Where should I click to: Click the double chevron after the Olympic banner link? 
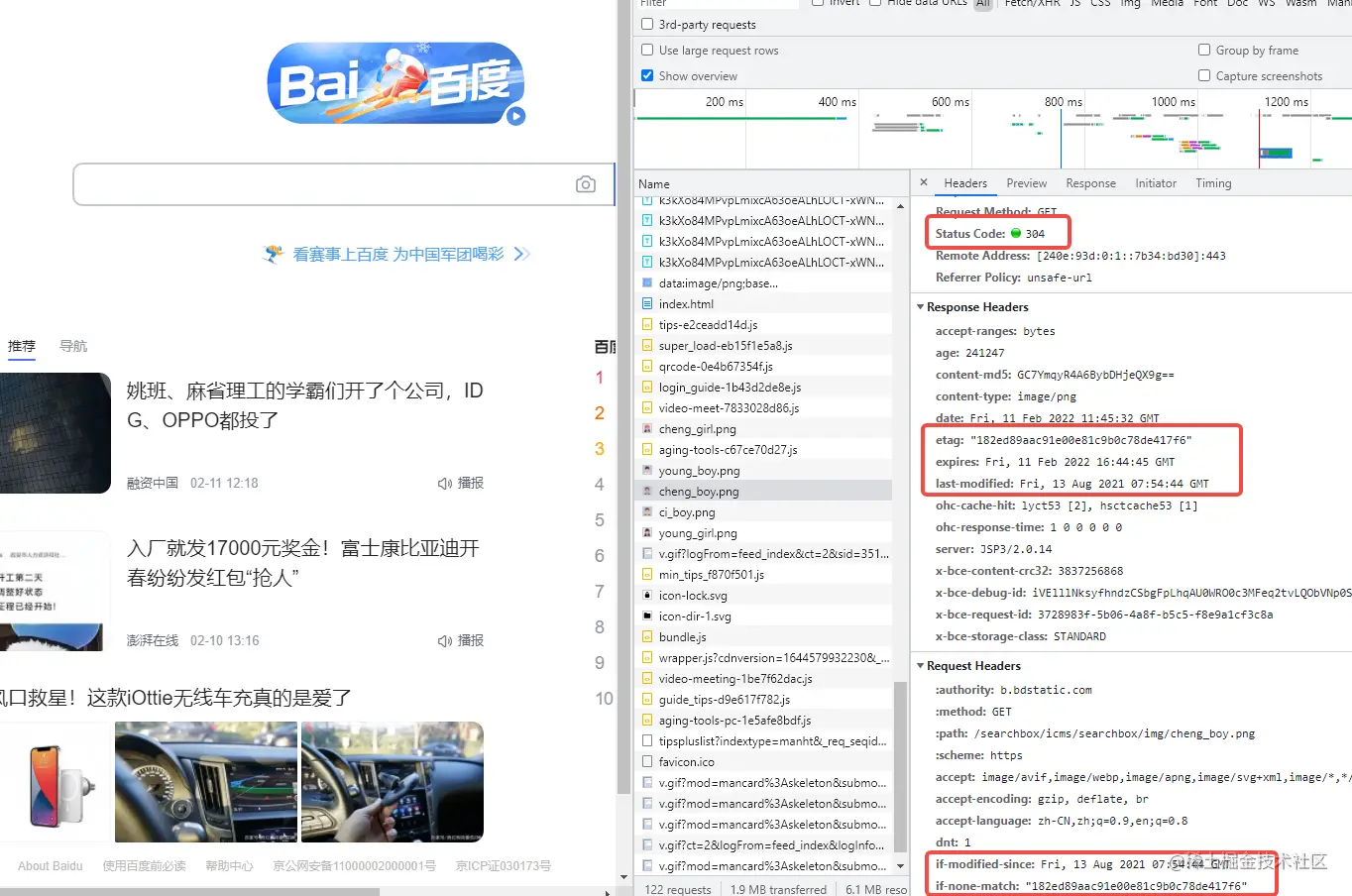pyautogui.click(x=522, y=254)
